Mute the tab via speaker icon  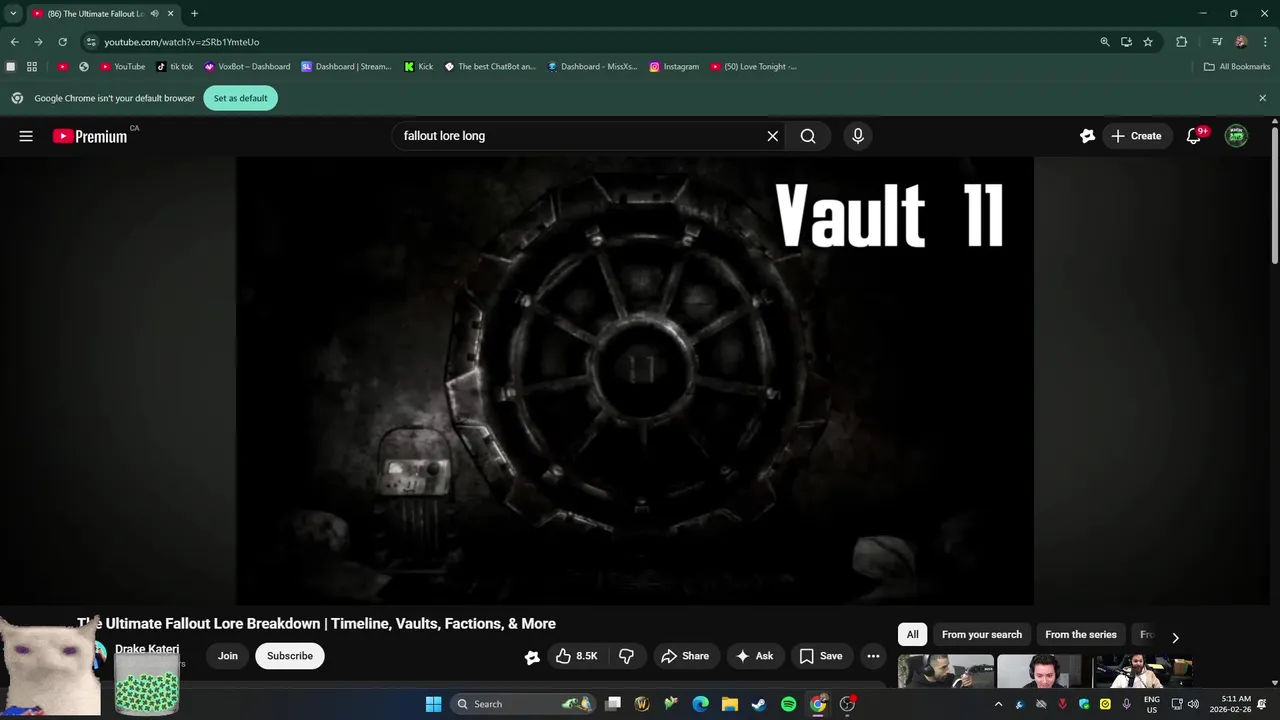tap(155, 14)
